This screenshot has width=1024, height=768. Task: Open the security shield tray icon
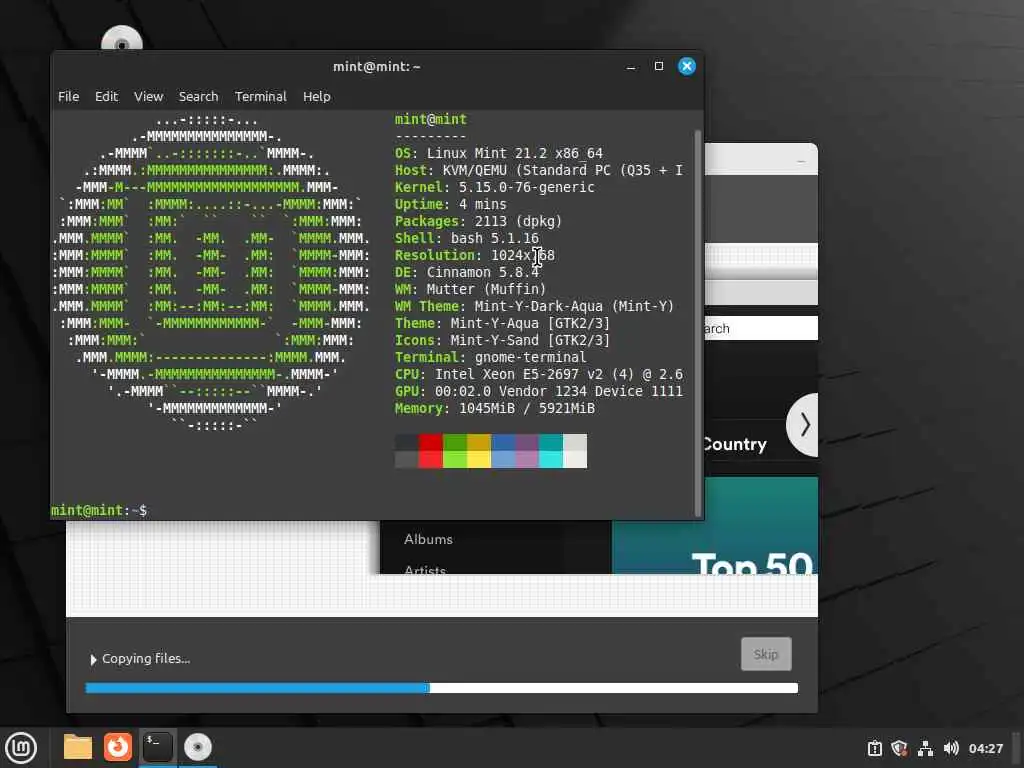899,748
